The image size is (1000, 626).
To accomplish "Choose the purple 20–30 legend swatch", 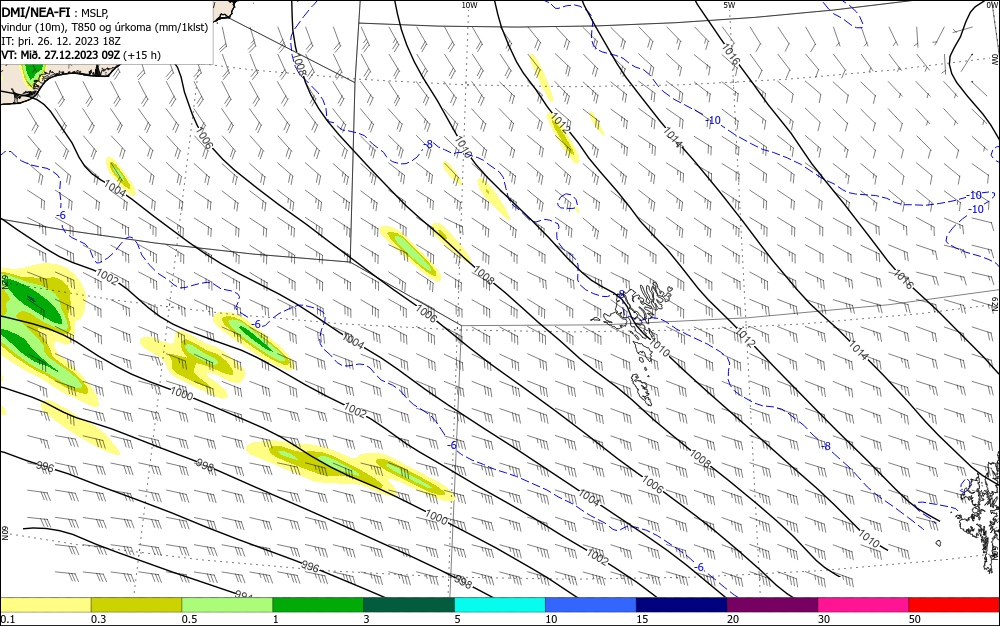I will point(772,605).
